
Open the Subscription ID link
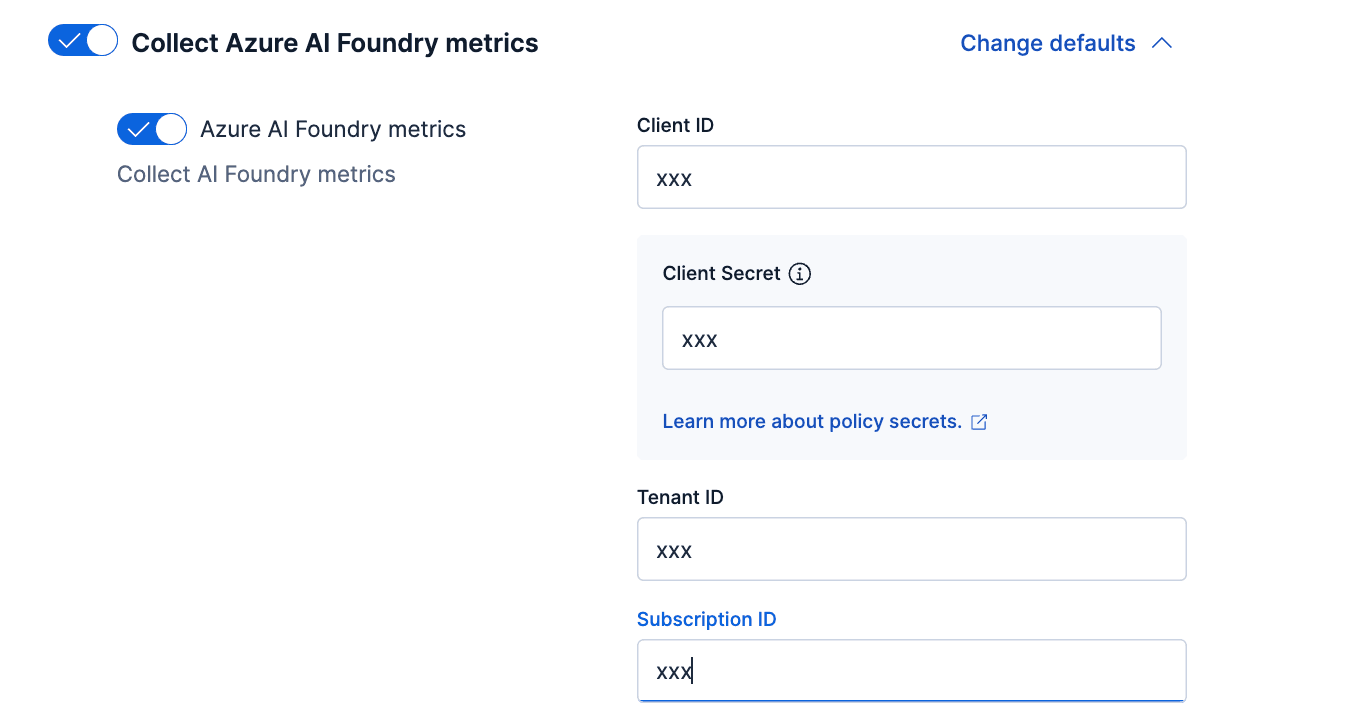coord(706,619)
